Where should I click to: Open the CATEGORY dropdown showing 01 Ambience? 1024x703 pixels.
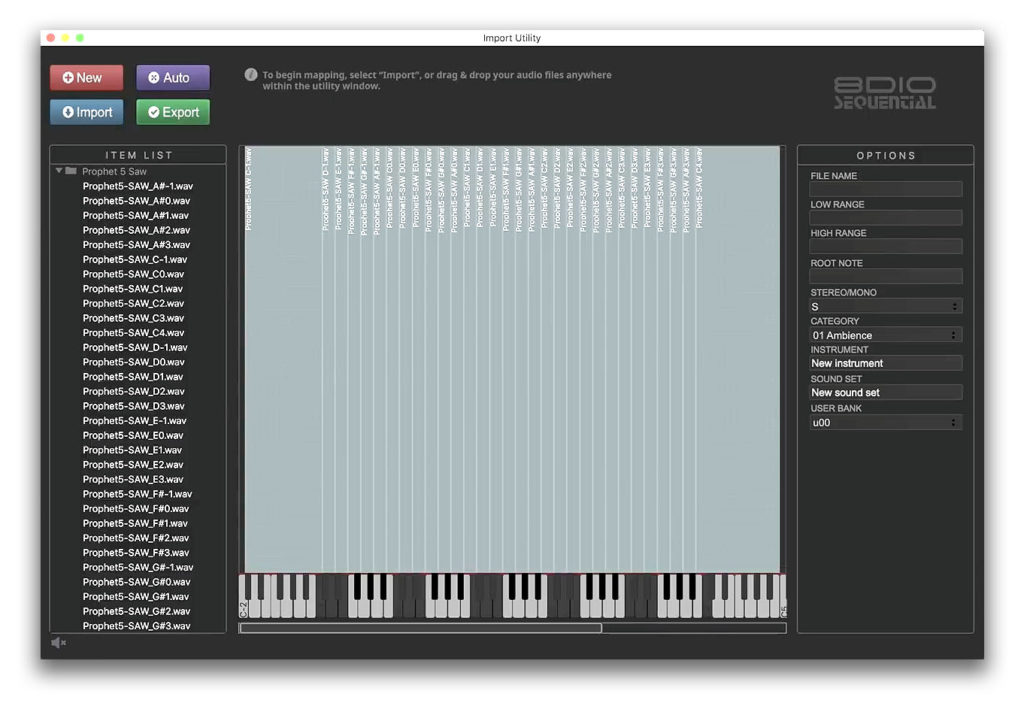coord(884,335)
